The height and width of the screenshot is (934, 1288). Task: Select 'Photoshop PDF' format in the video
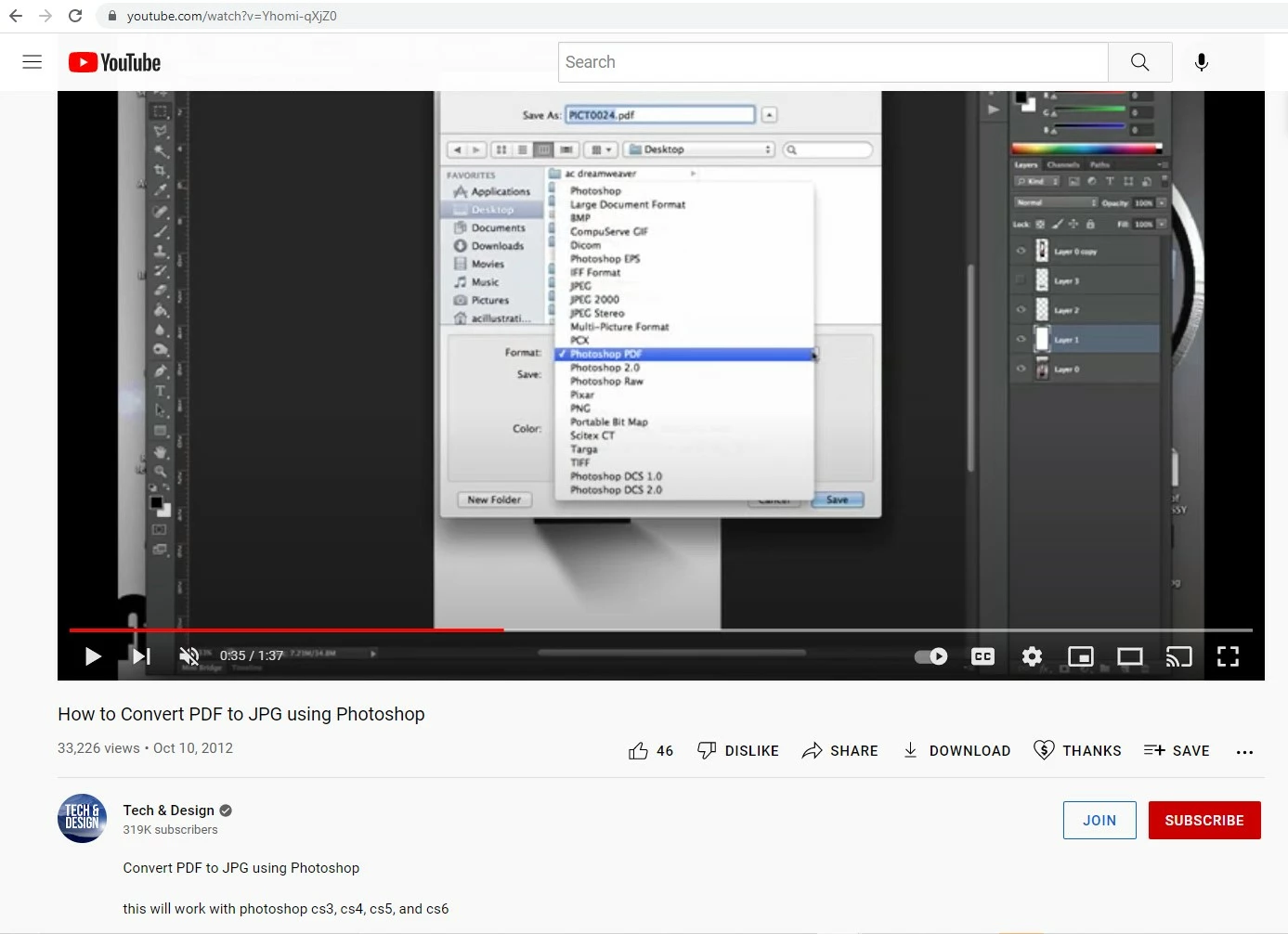(684, 354)
